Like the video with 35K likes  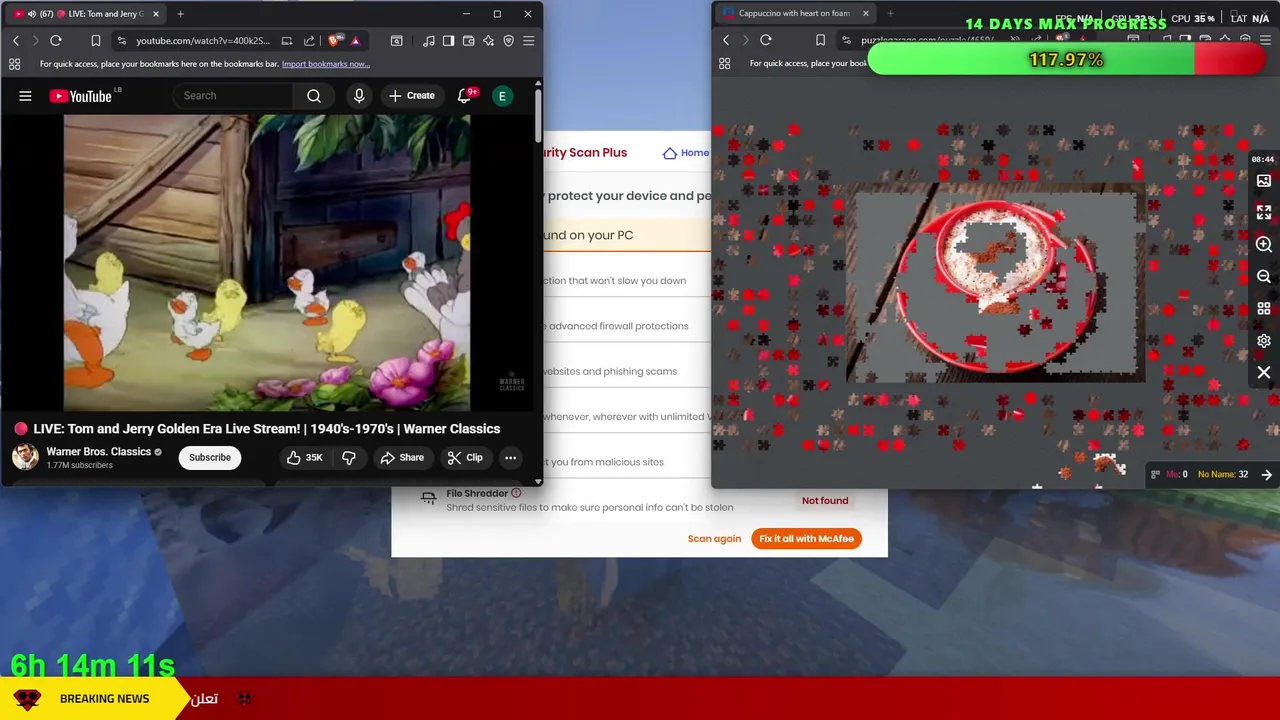click(x=304, y=457)
